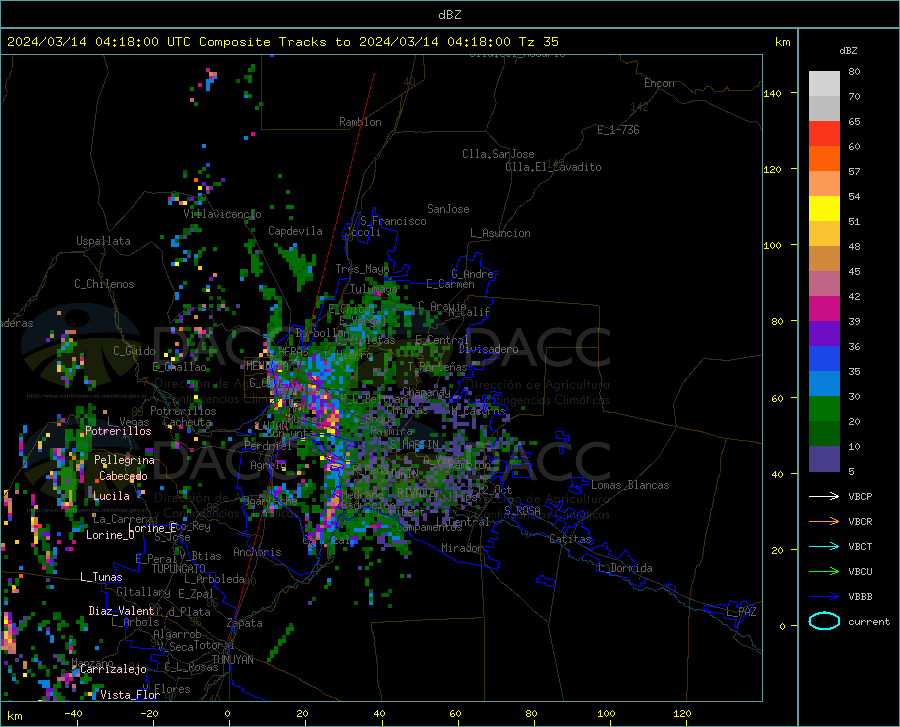Click the 'Uspallata' map label

(x=103, y=241)
